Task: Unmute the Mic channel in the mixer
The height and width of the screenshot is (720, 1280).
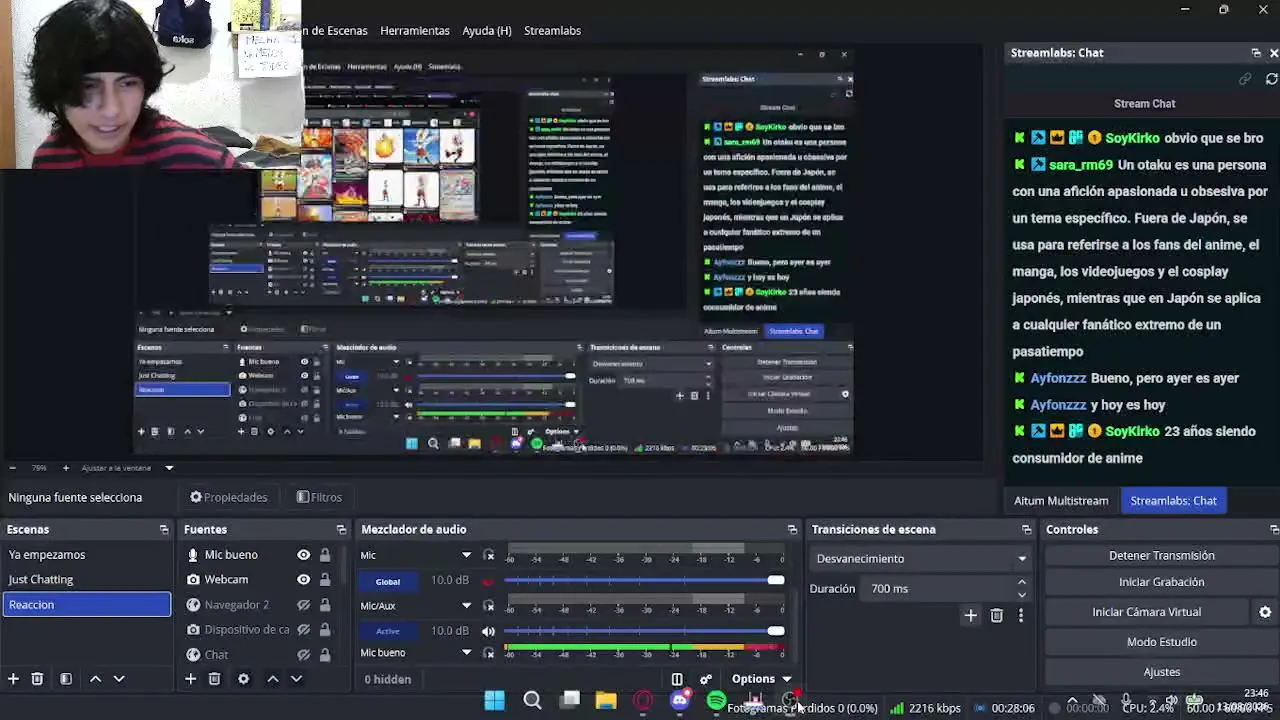Action: point(488,581)
